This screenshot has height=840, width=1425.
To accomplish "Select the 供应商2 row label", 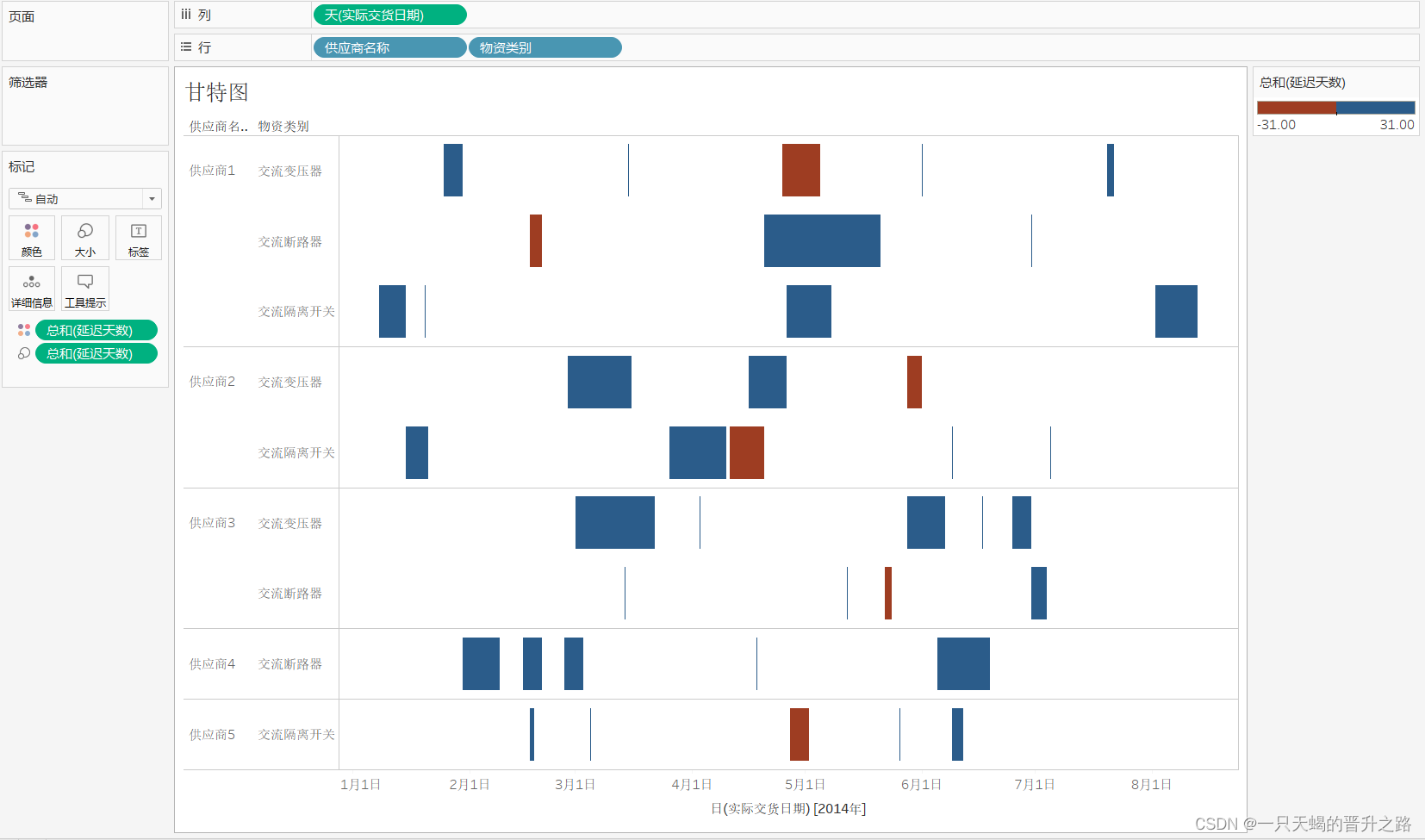I will [x=212, y=382].
